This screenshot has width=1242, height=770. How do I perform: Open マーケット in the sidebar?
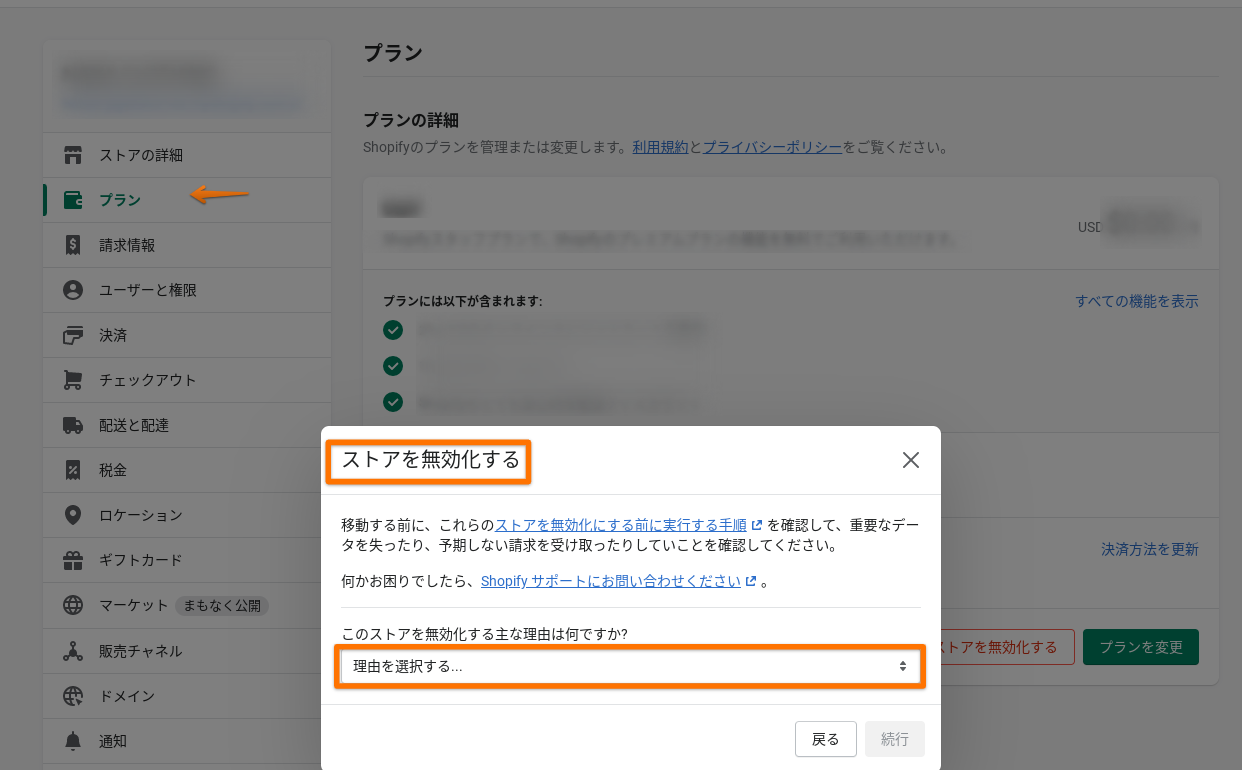(187, 605)
